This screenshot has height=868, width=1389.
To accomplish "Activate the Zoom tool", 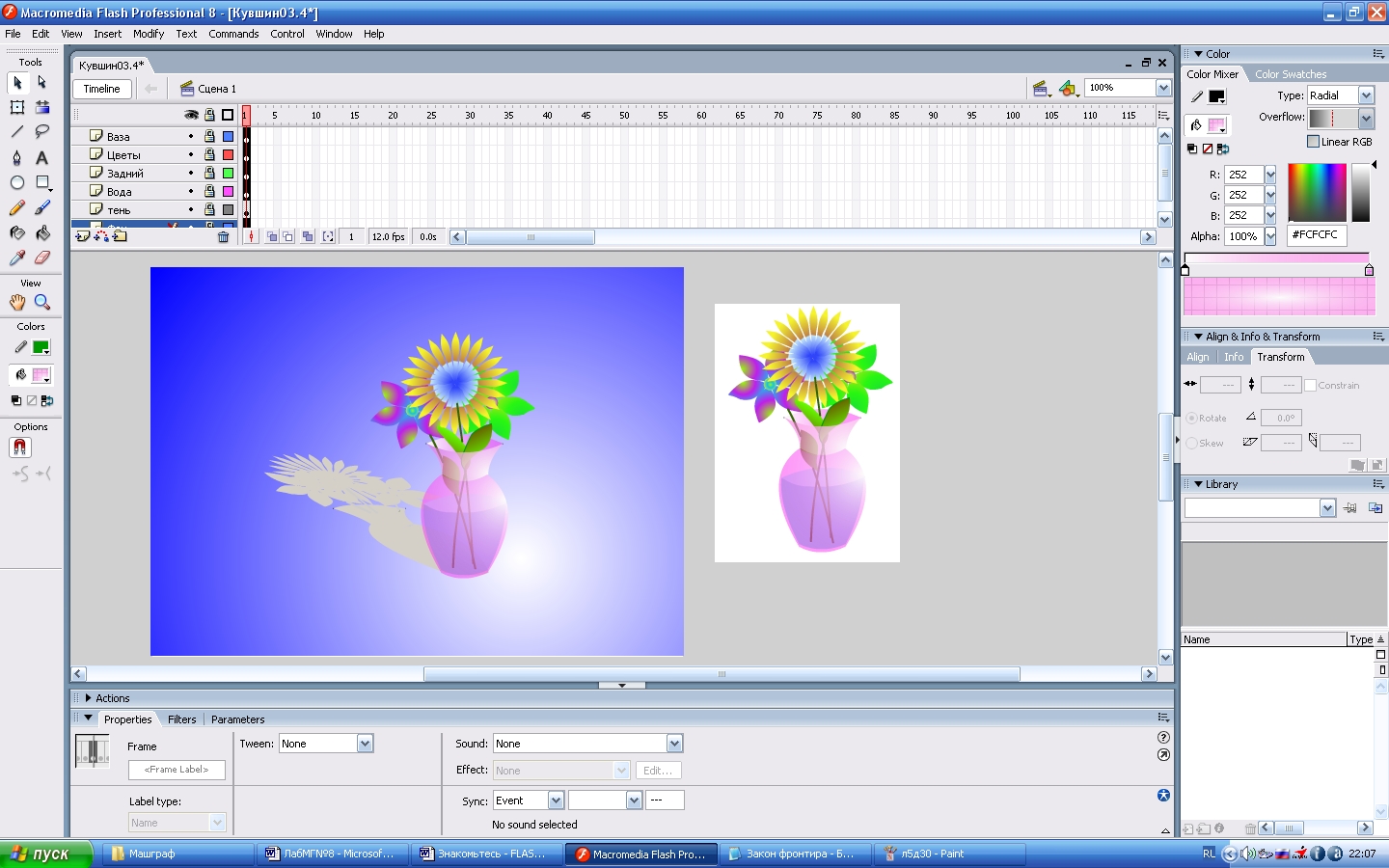I will (x=42, y=302).
